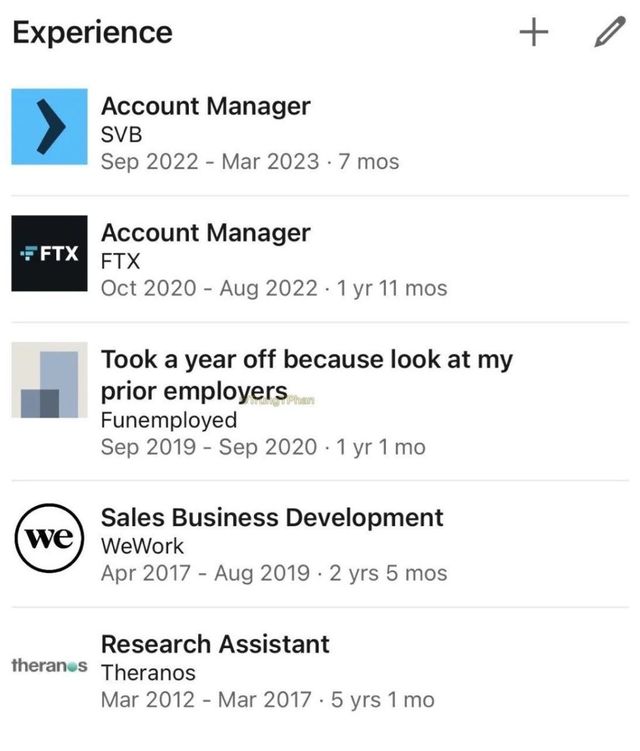Select the Account Manager title at FTX

click(x=205, y=233)
